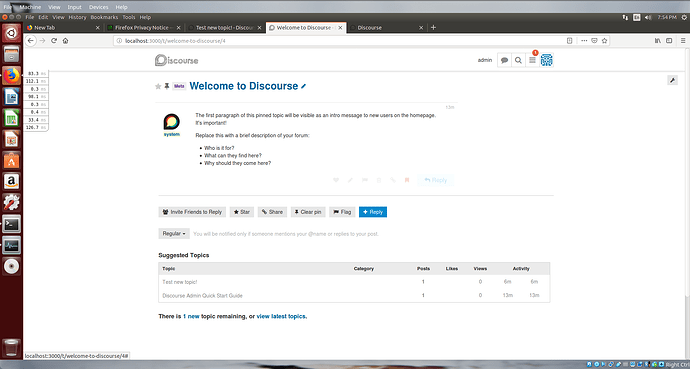Open Firefox History menu
The width and height of the screenshot is (690, 369).
pyautogui.click(x=77, y=17)
